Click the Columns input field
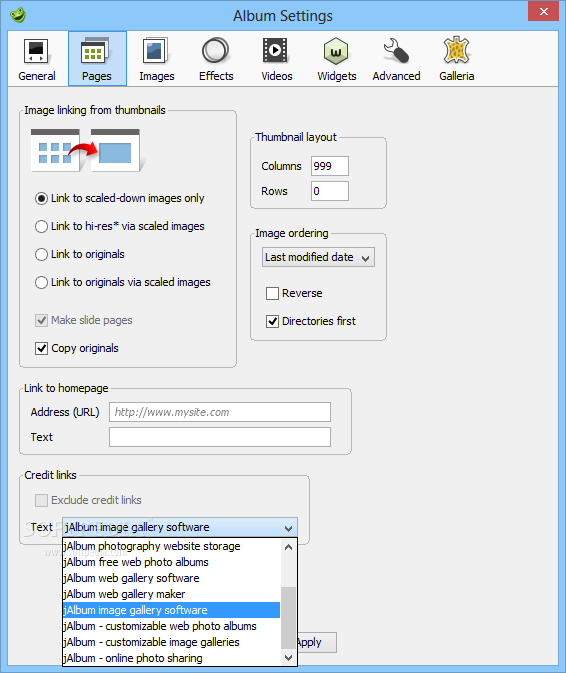Image resolution: width=566 pixels, height=673 pixels. click(x=330, y=166)
